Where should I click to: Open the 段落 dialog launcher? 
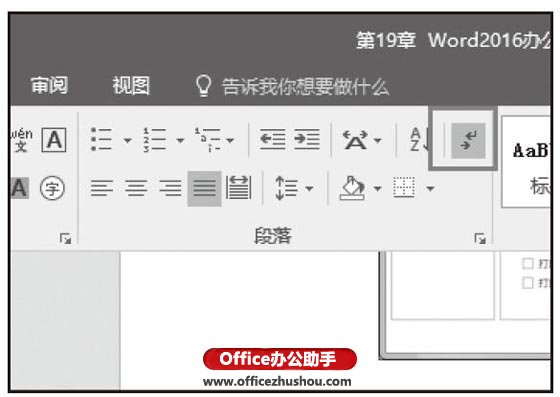[480, 238]
